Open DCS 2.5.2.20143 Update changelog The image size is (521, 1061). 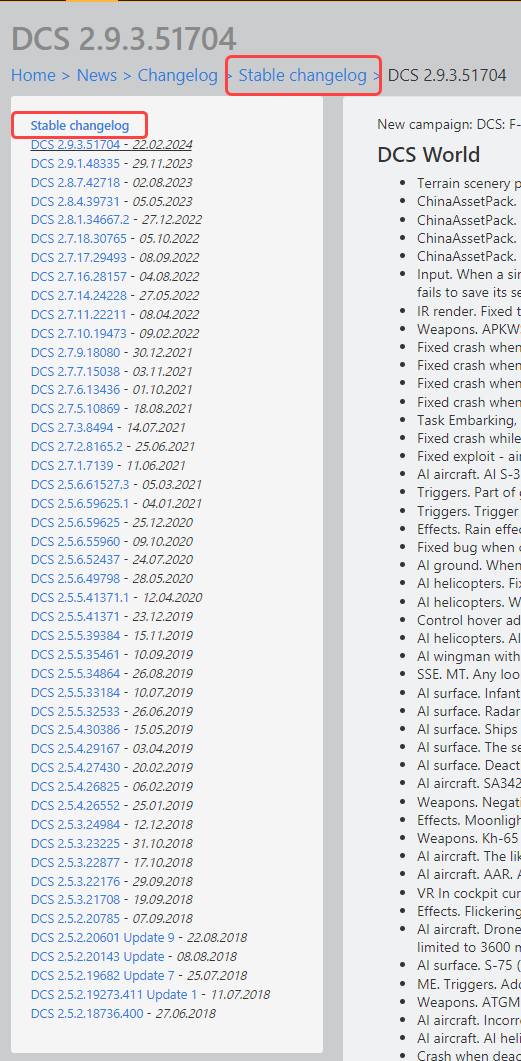pos(97,957)
